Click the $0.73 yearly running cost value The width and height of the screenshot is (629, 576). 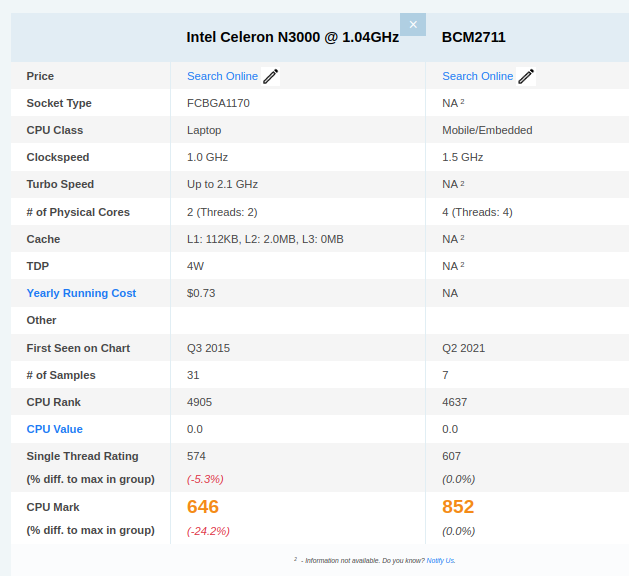pyautogui.click(x=201, y=293)
